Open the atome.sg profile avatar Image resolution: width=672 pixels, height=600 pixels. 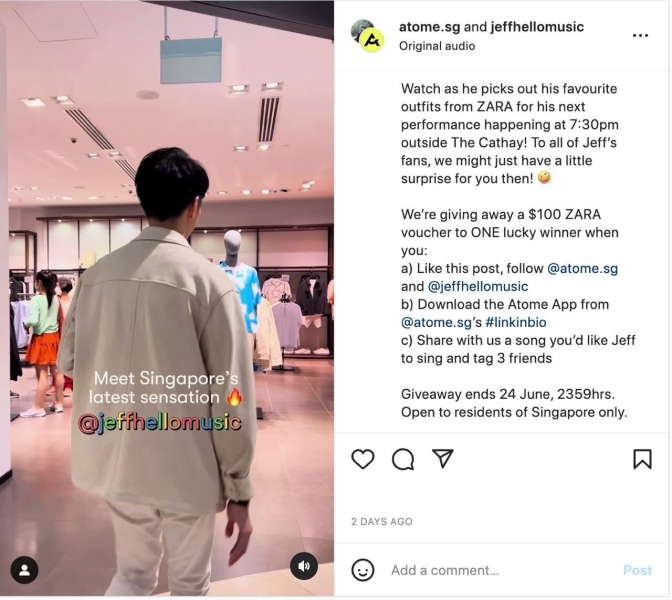click(367, 36)
